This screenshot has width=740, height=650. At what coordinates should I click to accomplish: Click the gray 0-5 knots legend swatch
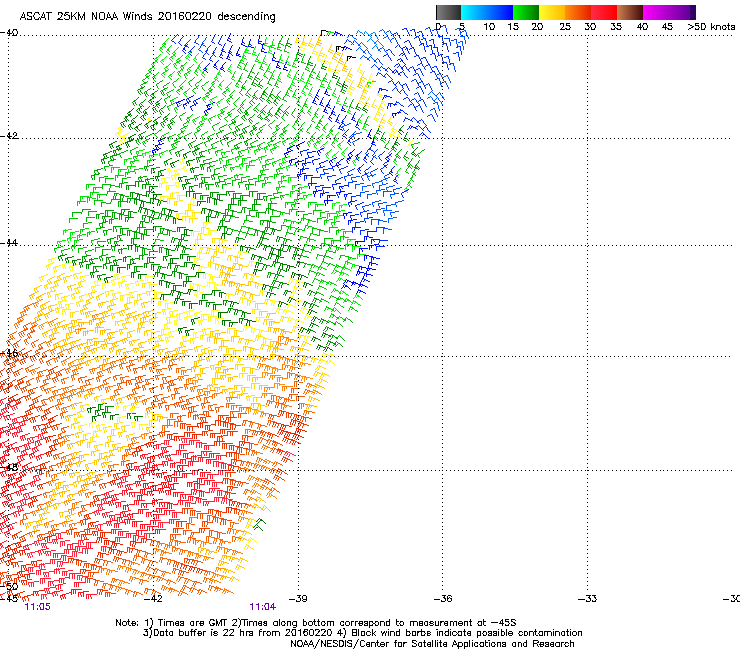(448, 12)
